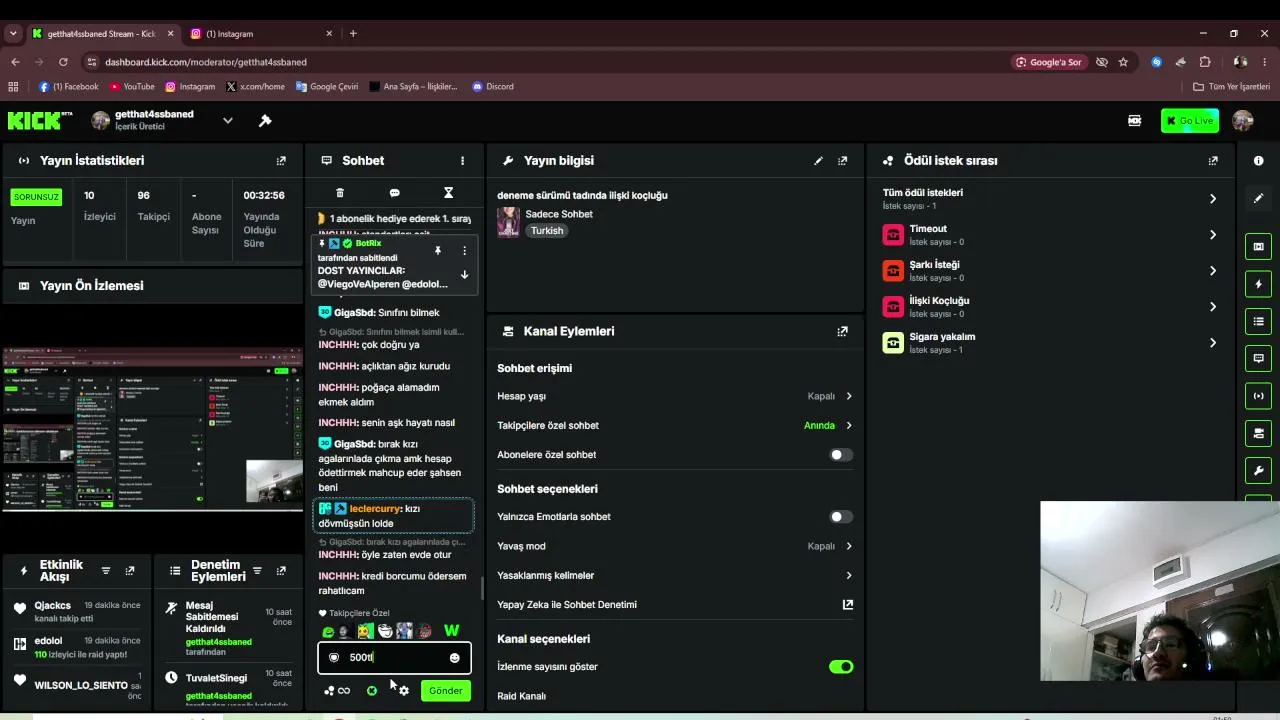1280x720 pixels.
Task: Click the info icon in right sidebar
Action: coord(1258,160)
